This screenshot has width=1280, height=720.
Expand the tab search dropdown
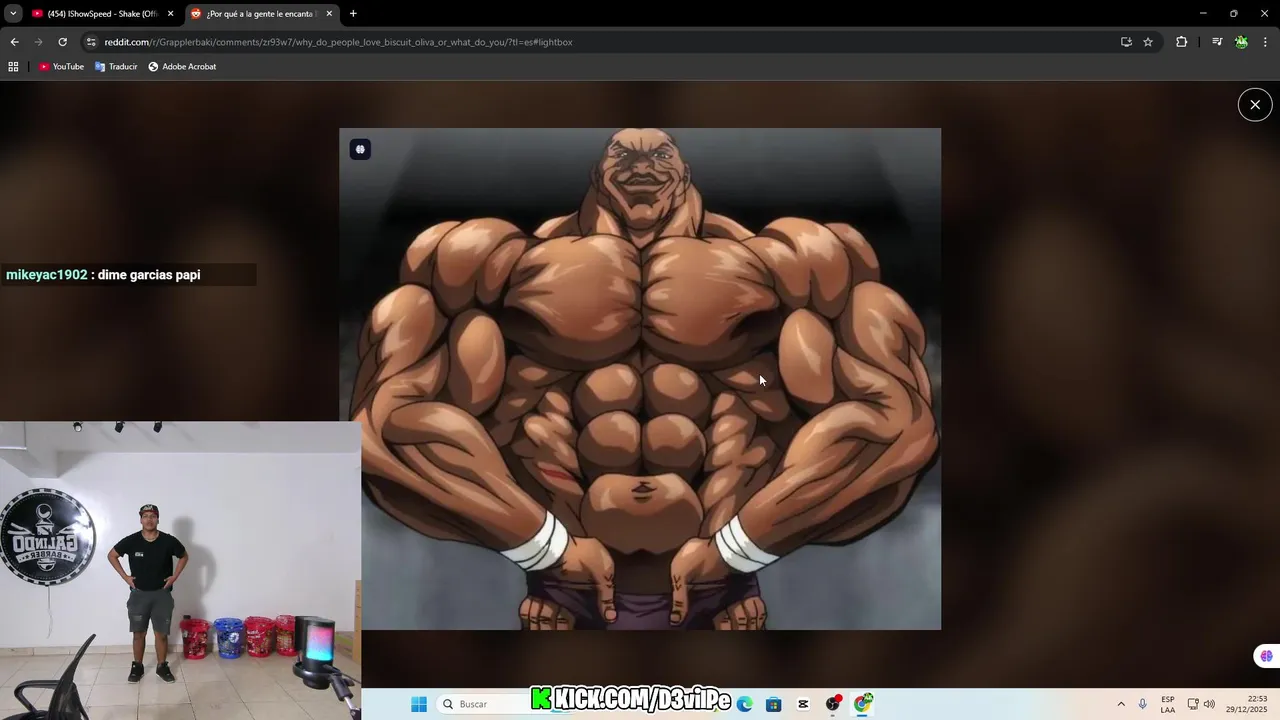pyautogui.click(x=13, y=13)
